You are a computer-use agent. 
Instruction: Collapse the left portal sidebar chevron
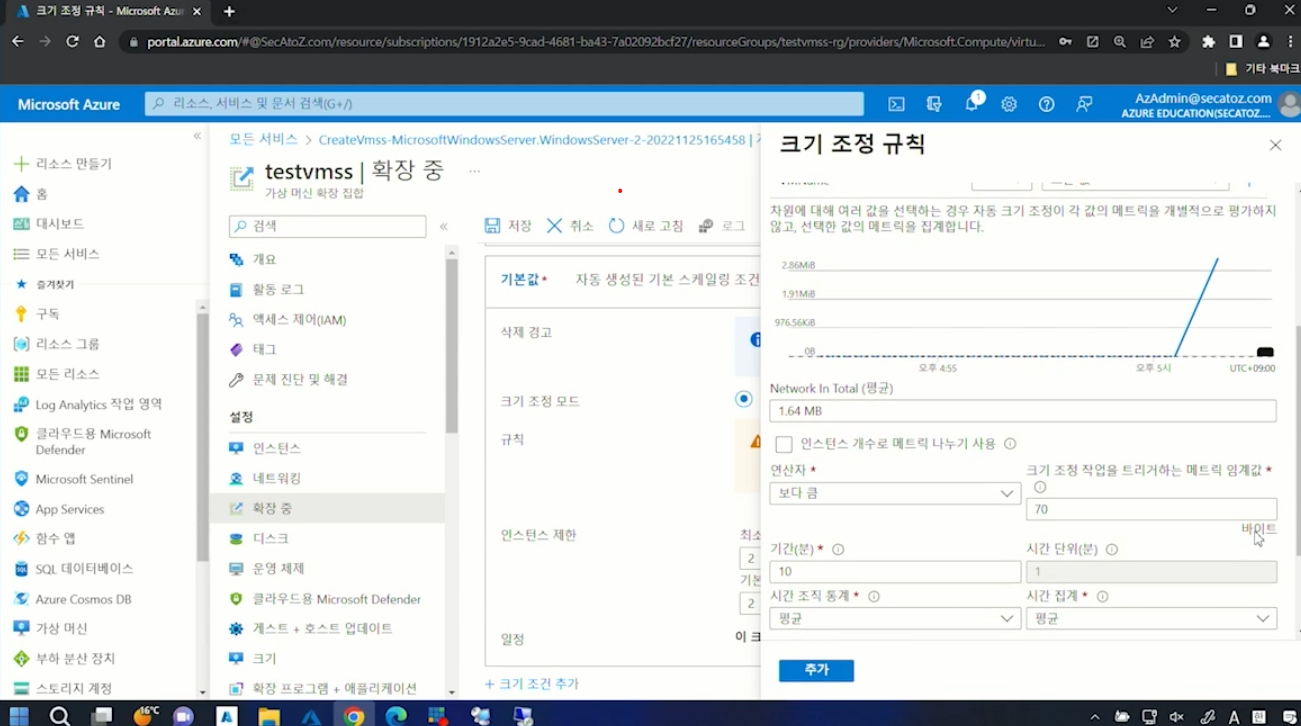pos(197,136)
